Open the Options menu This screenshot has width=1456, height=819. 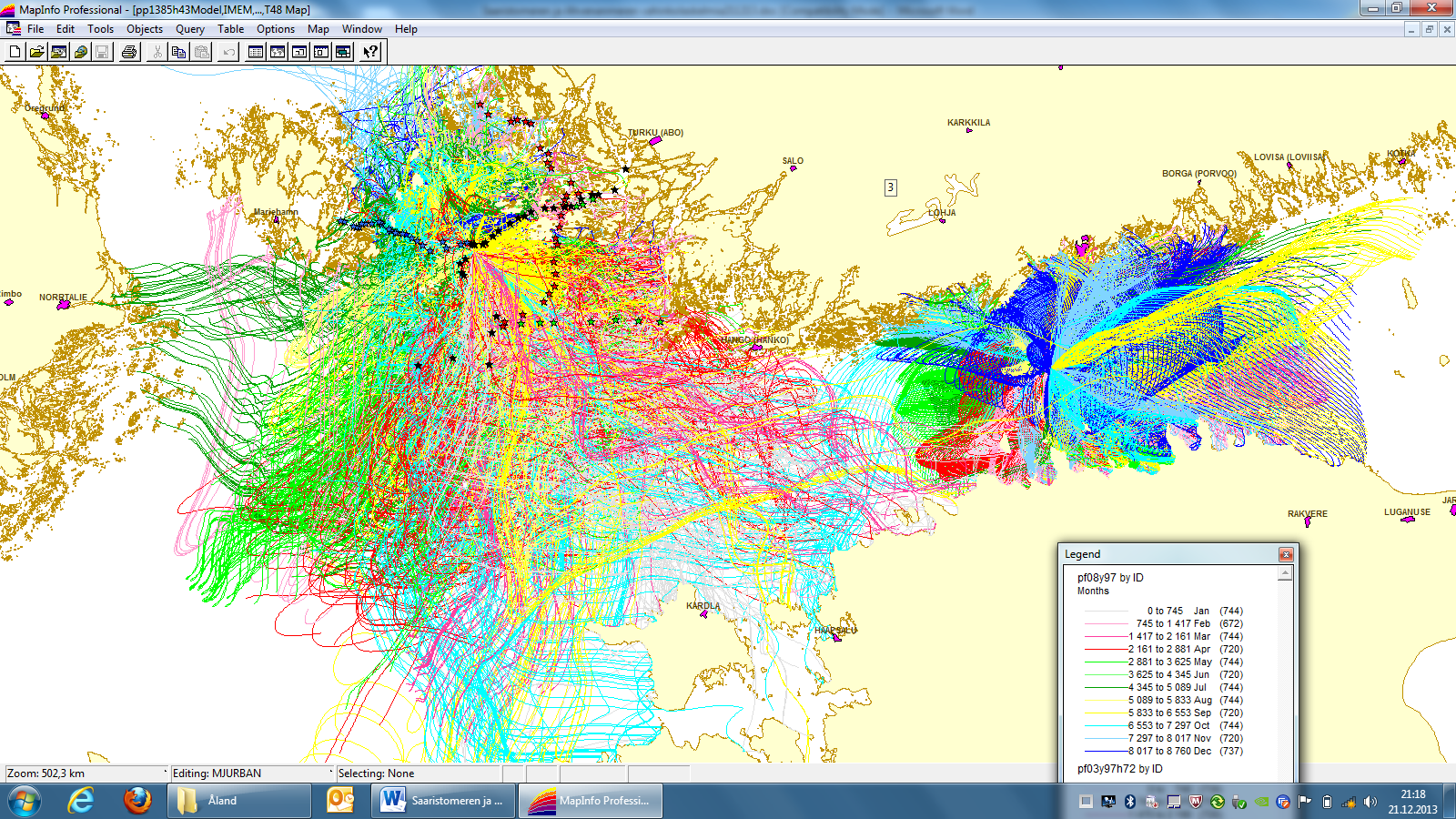(276, 29)
